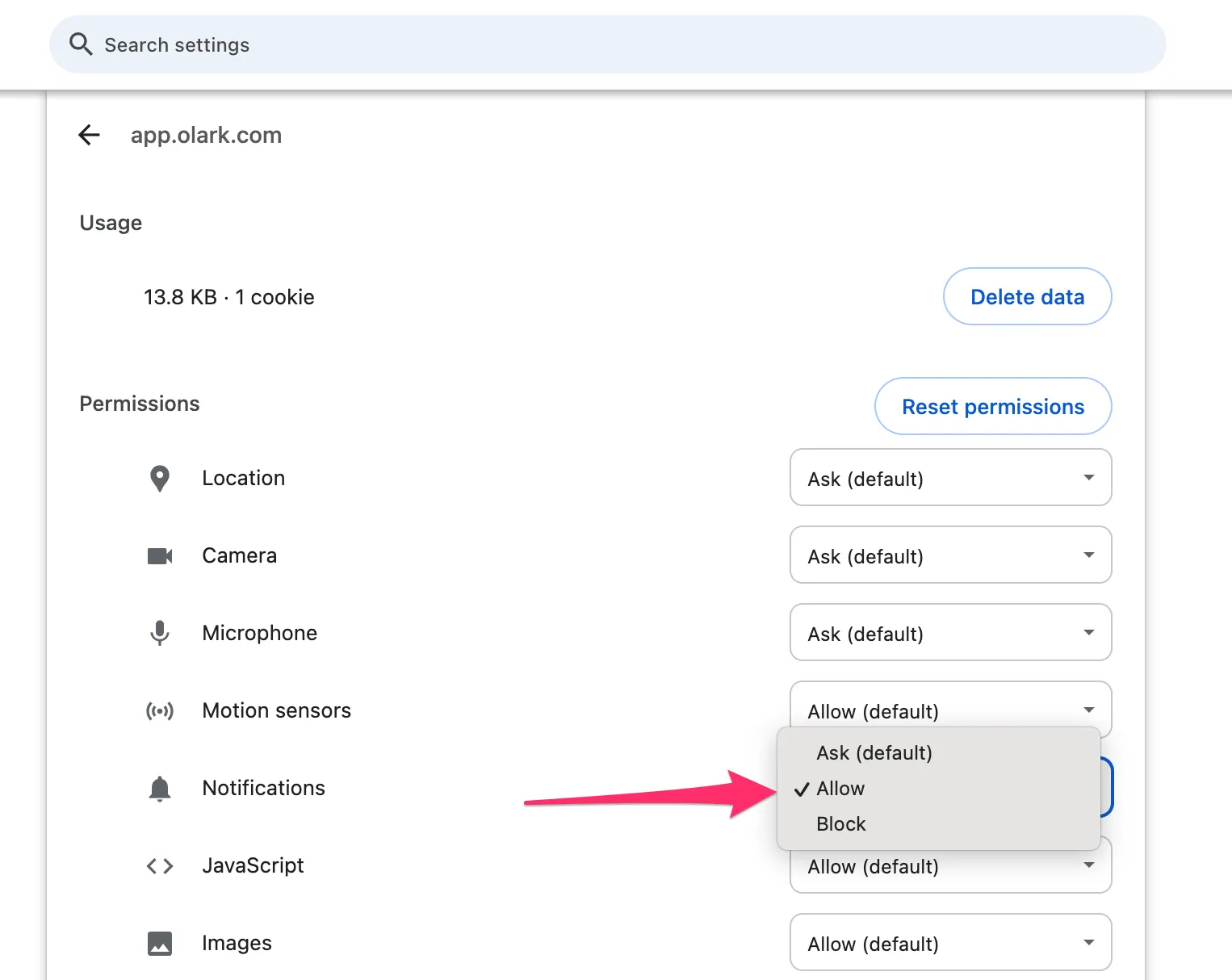Click the JavaScript code brackets icon
The width and height of the screenshot is (1232, 980).
coord(160,865)
